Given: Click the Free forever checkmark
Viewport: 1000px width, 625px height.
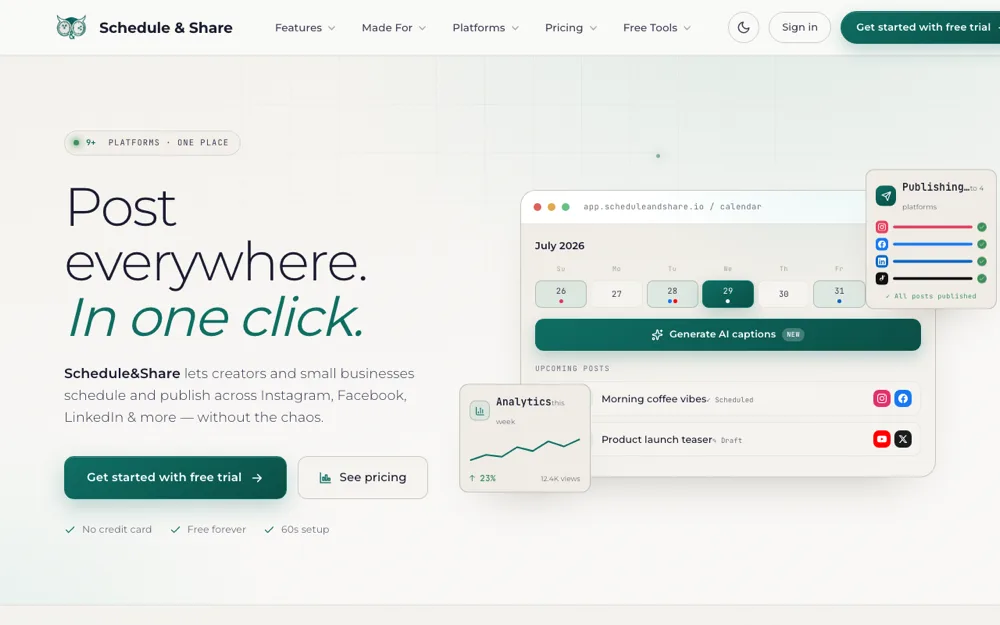Looking at the screenshot, I should tap(175, 529).
